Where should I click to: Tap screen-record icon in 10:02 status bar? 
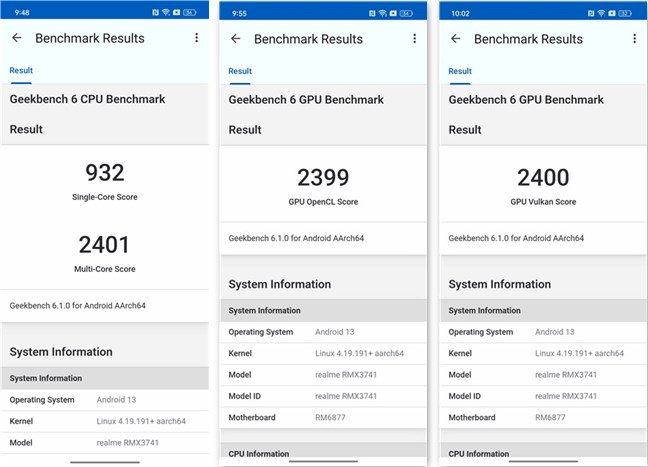tap(612, 13)
